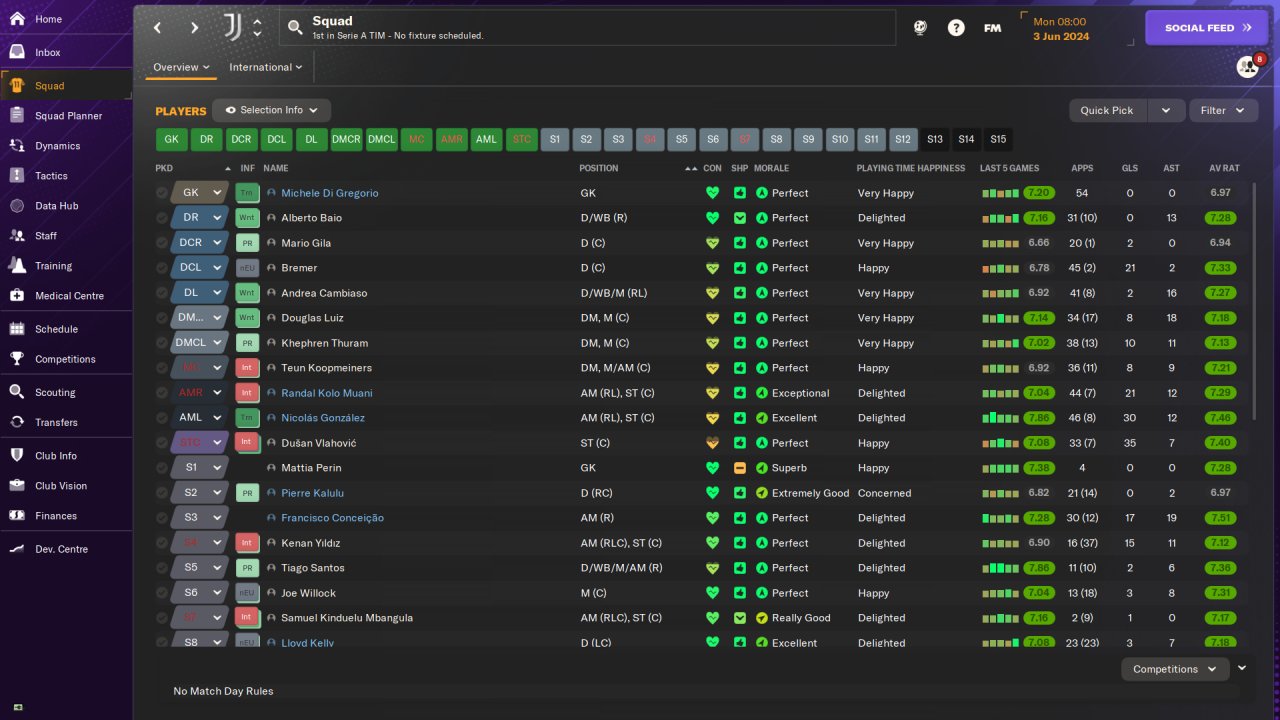Open the help question mark icon
The height and width of the screenshot is (720, 1280).
(x=956, y=28)
